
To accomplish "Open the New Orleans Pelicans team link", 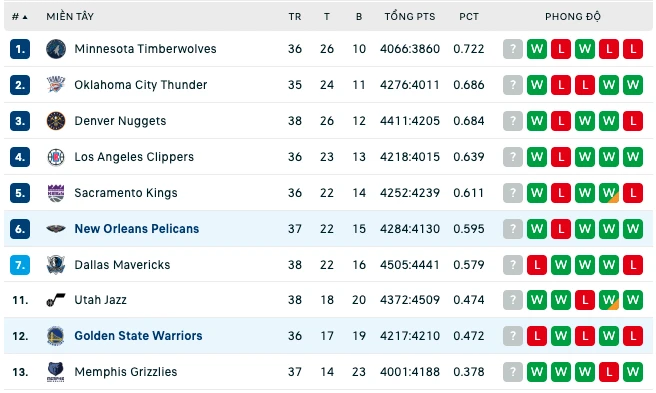I will (x=136, y=229).
